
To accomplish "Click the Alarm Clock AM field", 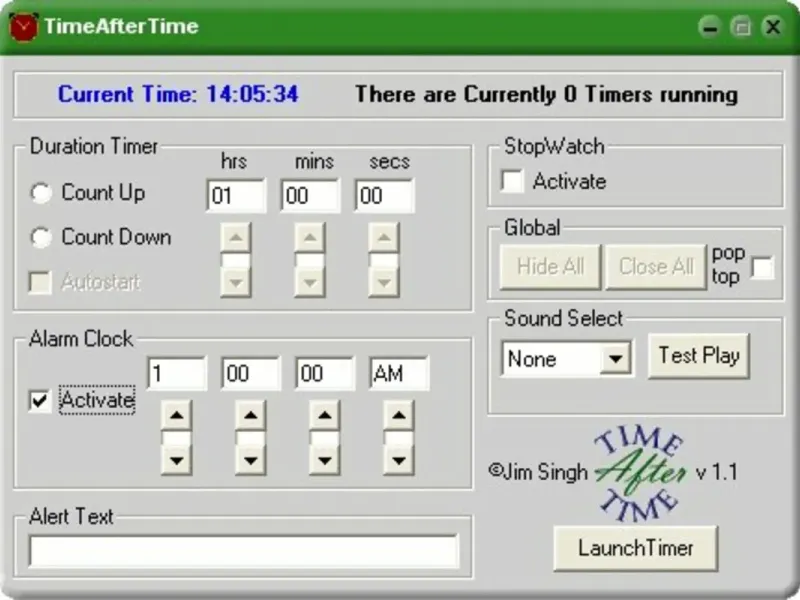I will 399,373.
